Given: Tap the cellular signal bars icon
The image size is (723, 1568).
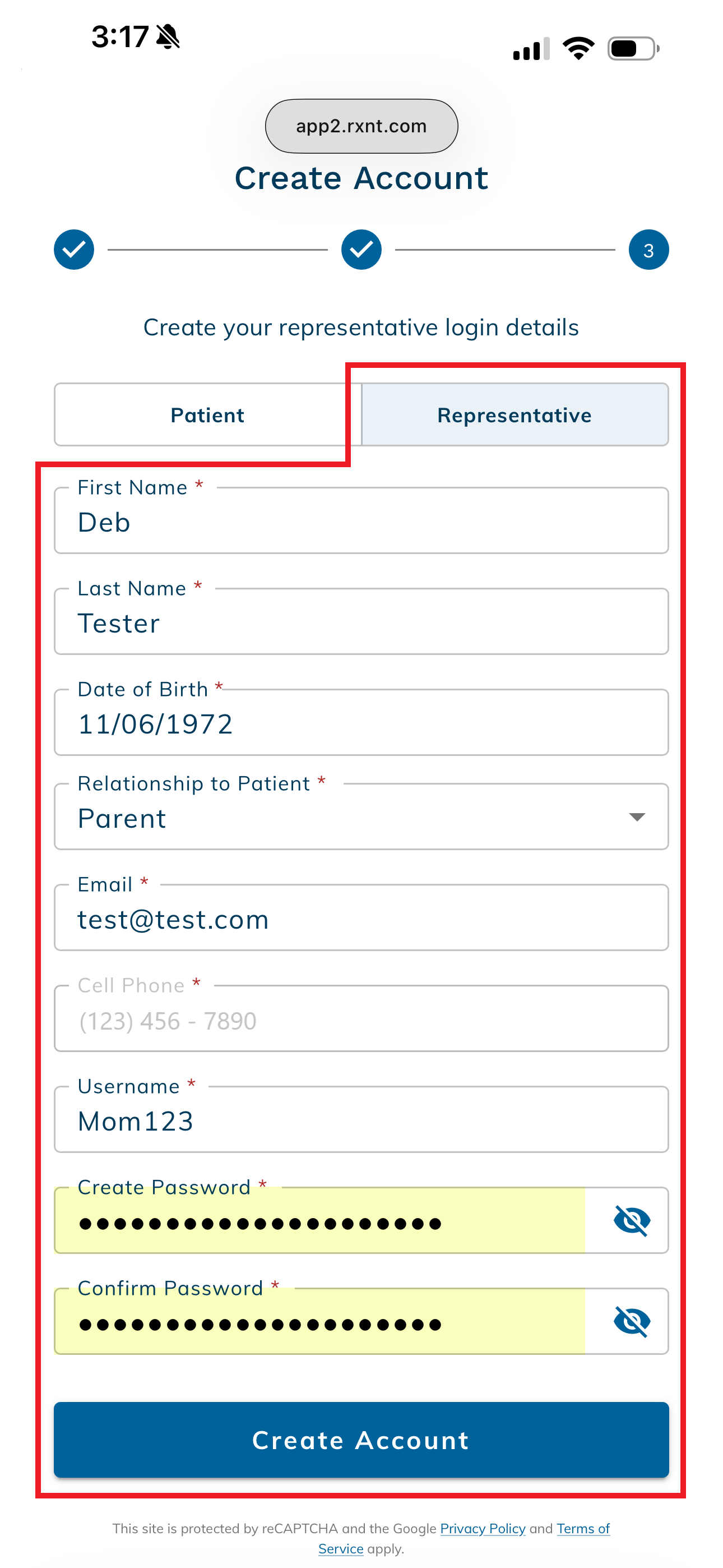Looking at the screenshot, I should point(531,49).
